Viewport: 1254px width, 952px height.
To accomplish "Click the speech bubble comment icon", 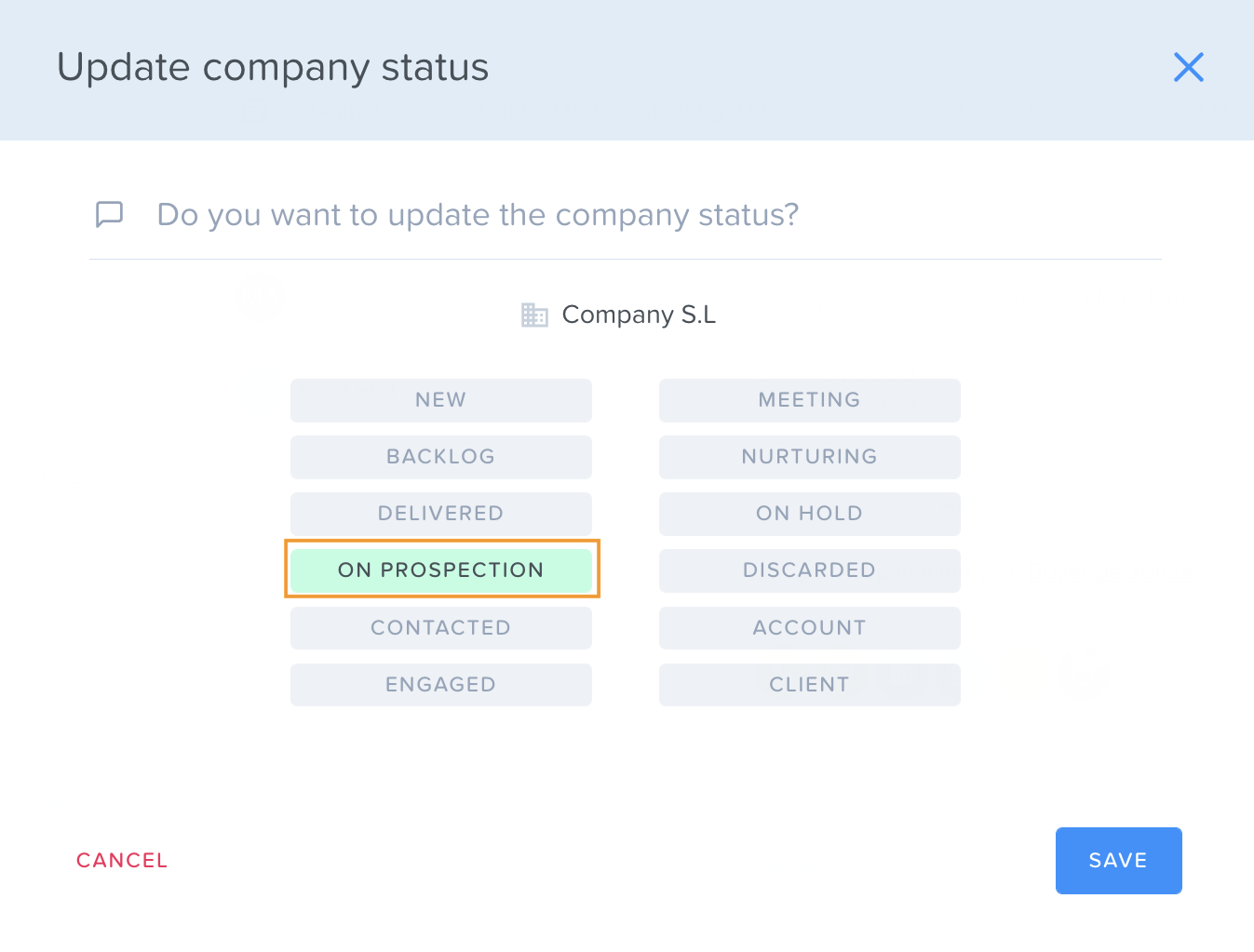I will (x=110, y=214).
